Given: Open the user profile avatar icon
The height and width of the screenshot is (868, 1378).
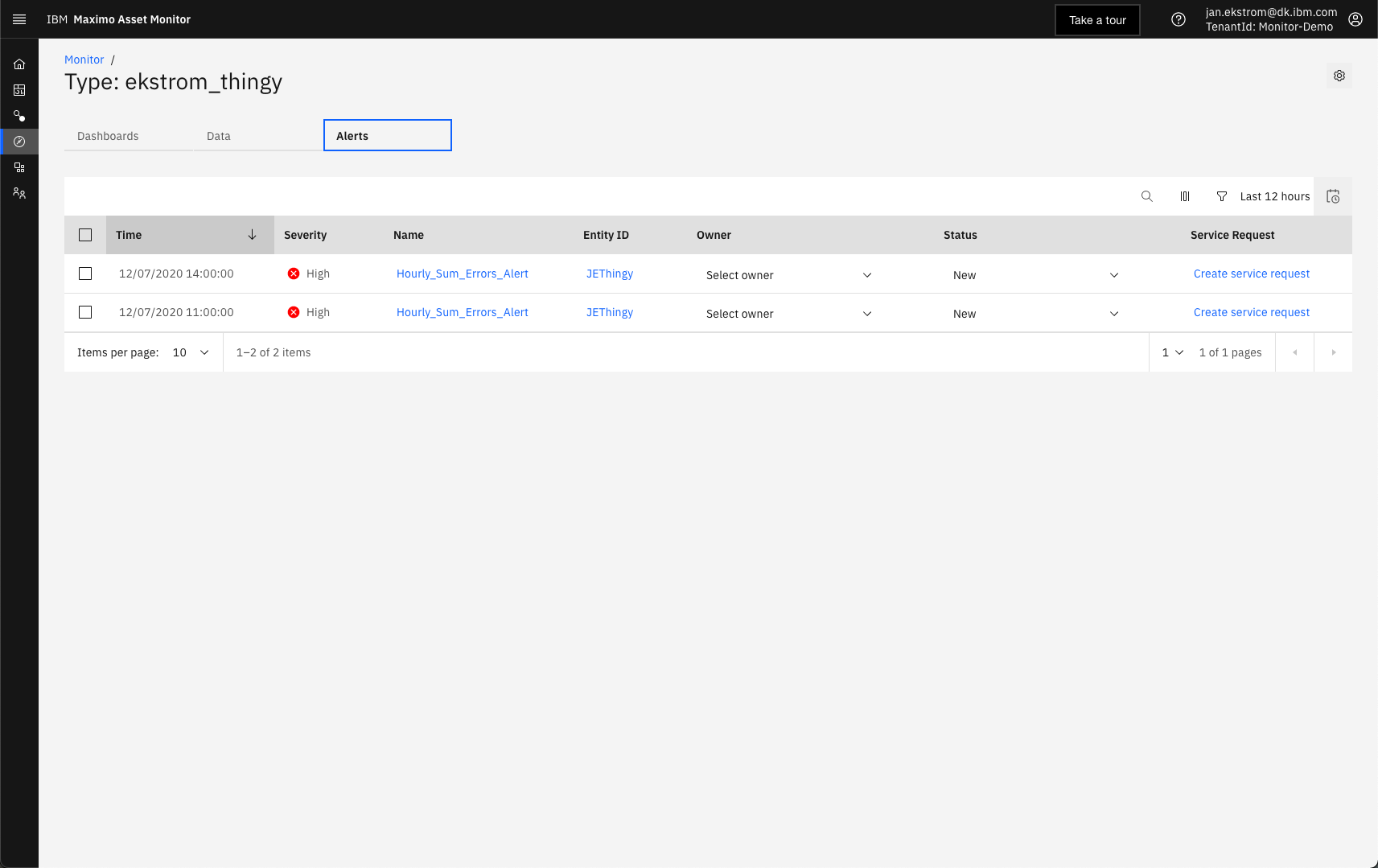Looking at the screenshot, I should (1355, 19).
